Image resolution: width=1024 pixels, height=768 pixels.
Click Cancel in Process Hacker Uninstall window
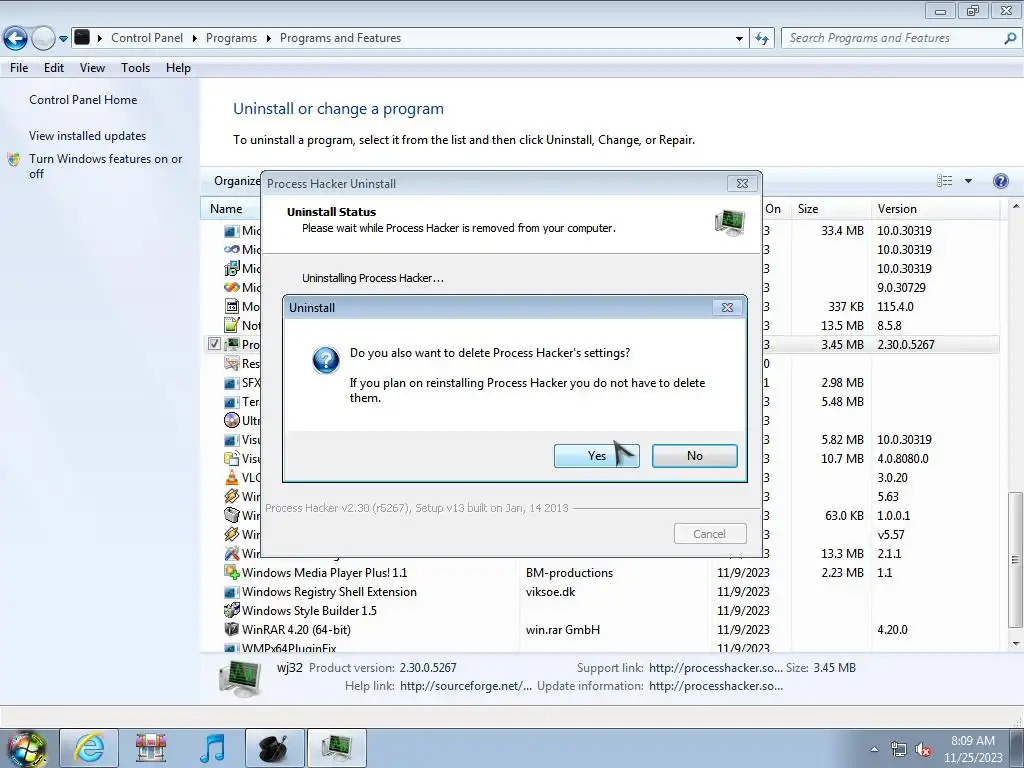coord(709,534)
